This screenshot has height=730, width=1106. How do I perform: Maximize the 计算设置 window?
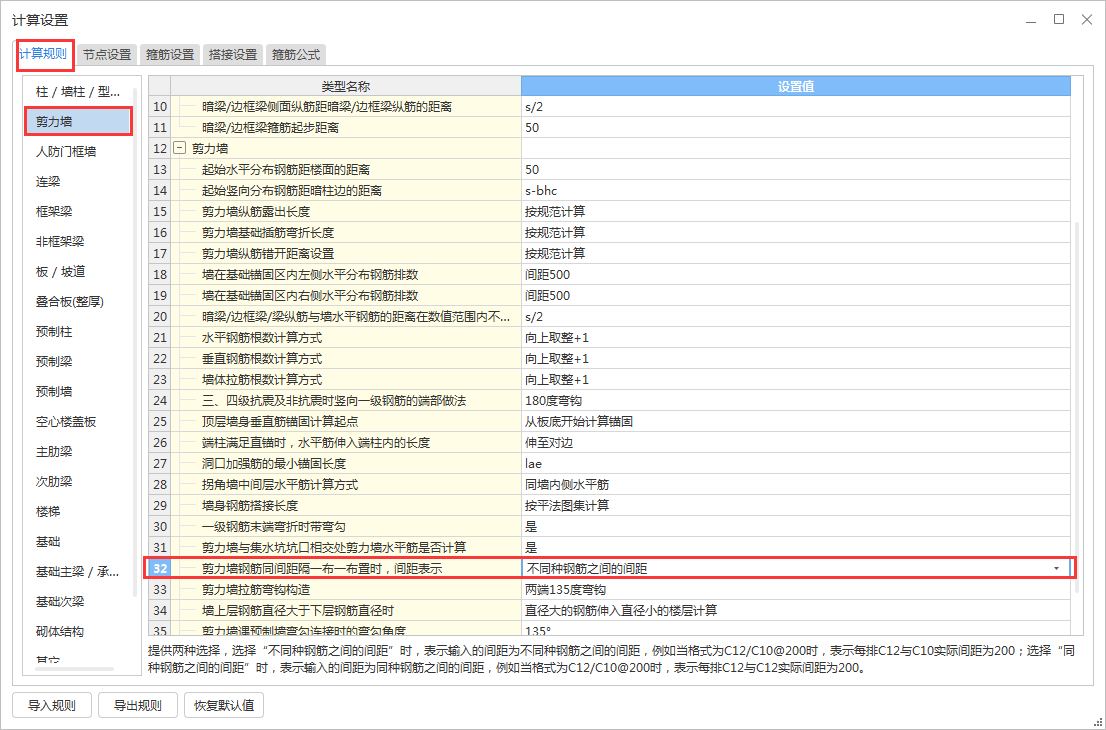(1059, 20)
